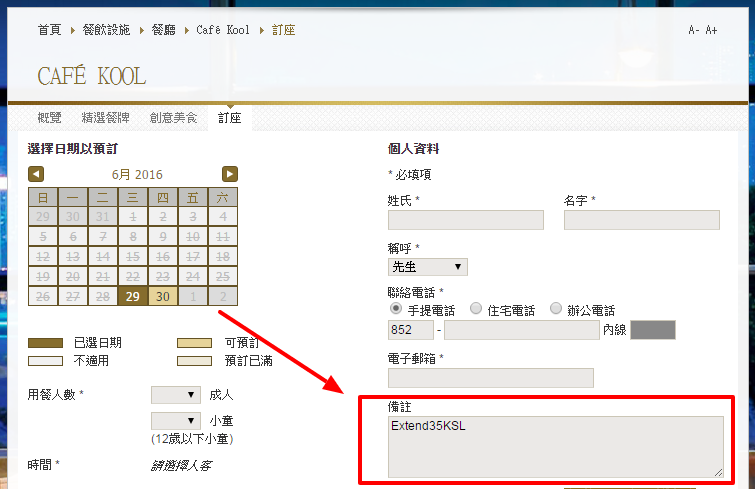The width and height of the screenshot is (755, 489).
Task: Click the phone number input field
Action: pyautogui.click(x=521, y=330)
